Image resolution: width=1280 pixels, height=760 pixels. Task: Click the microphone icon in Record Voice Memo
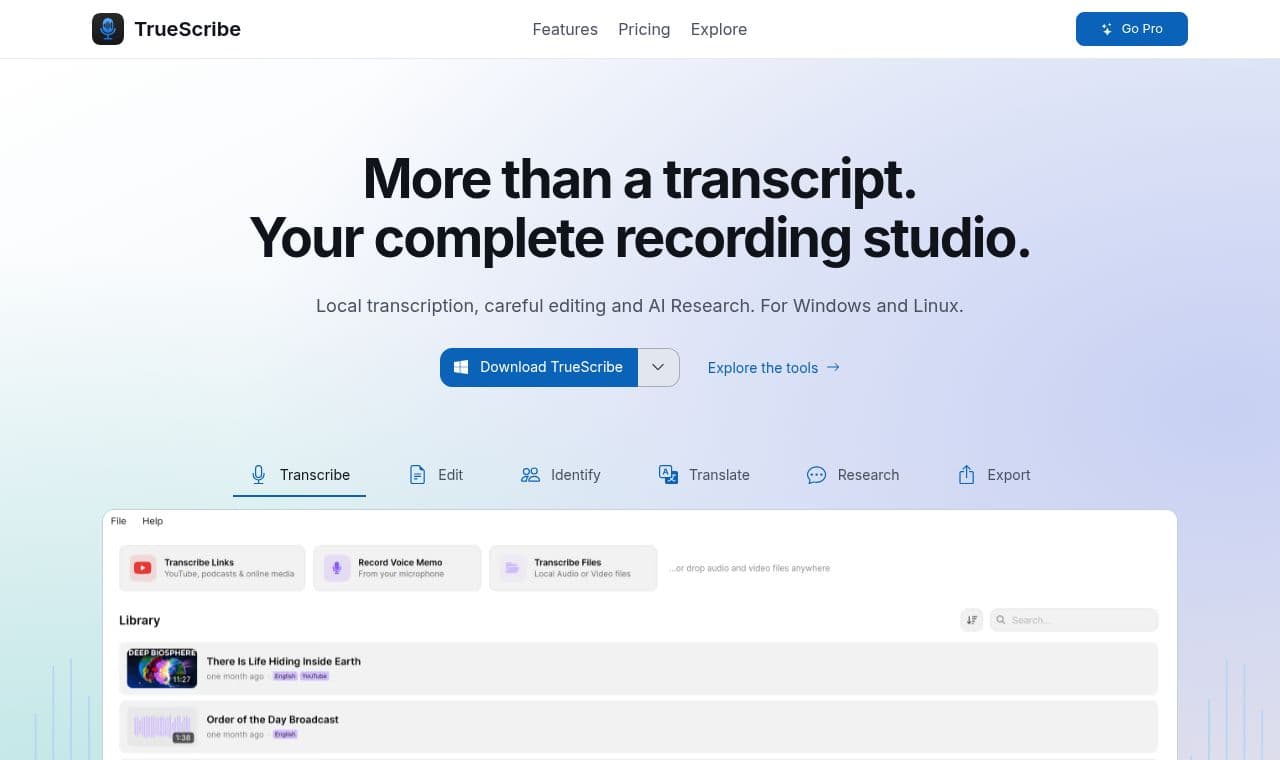[337, 568]
